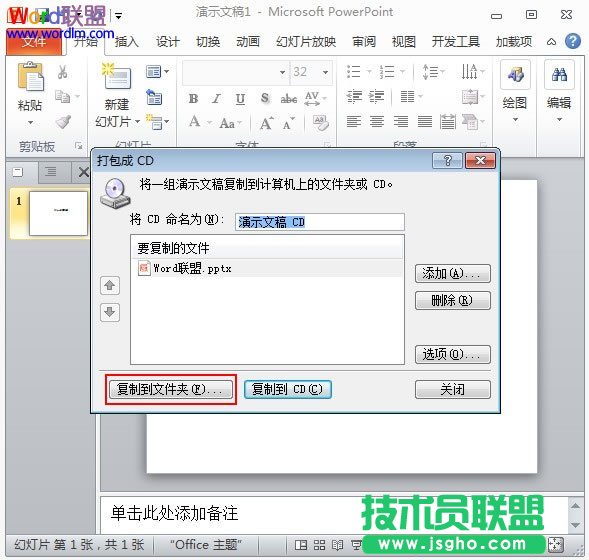The width and height of the screenshot is (589, 560).
Task: Click 复制到文件夹(F) button
Action: pos(171,389)
